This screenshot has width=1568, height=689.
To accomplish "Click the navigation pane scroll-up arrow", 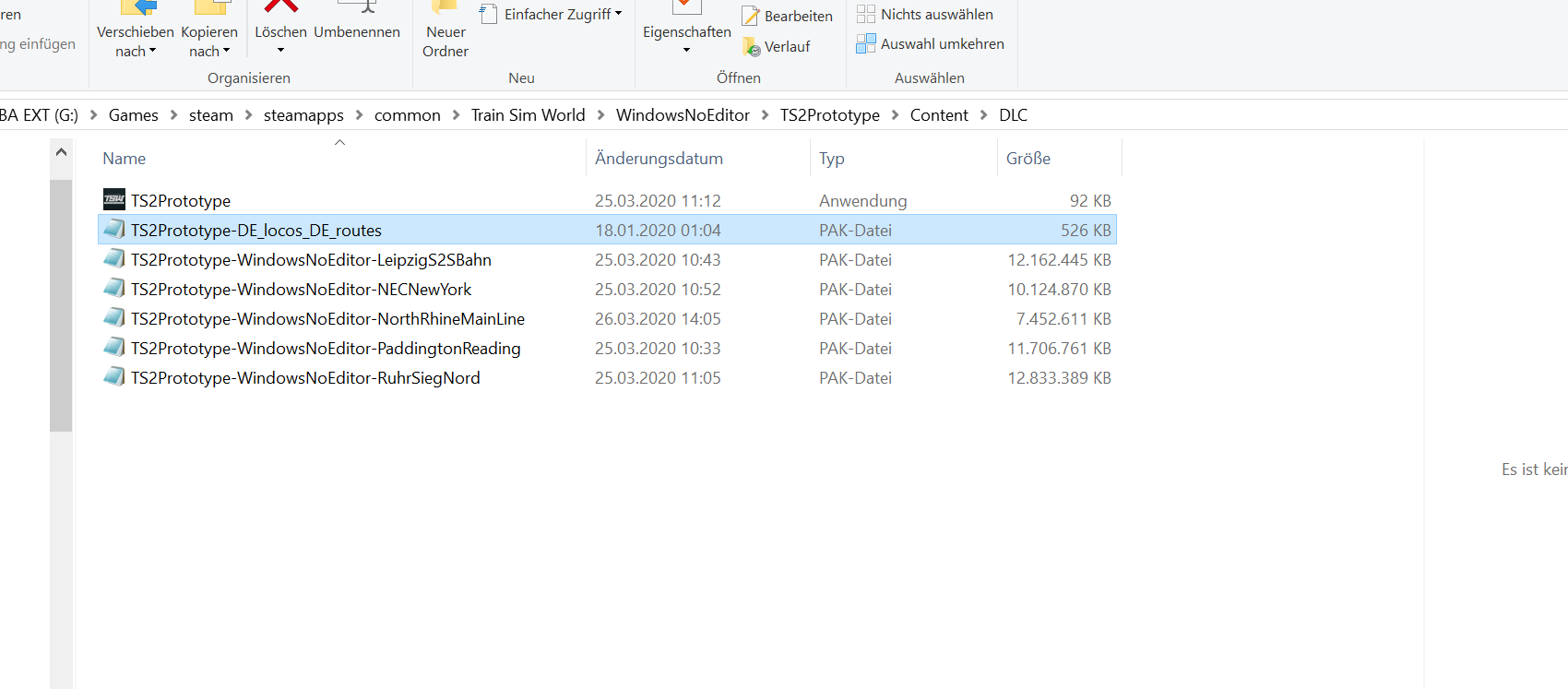I will point(61,151).
